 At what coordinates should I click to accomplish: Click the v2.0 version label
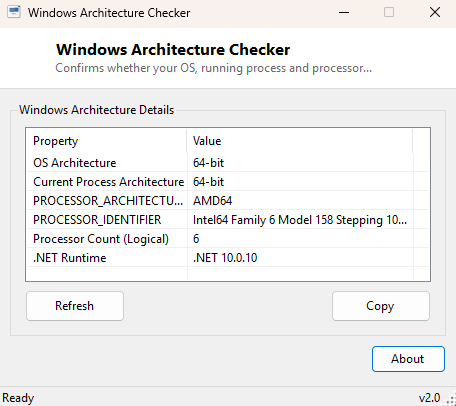pyautogui.click(x=430, y=398)
